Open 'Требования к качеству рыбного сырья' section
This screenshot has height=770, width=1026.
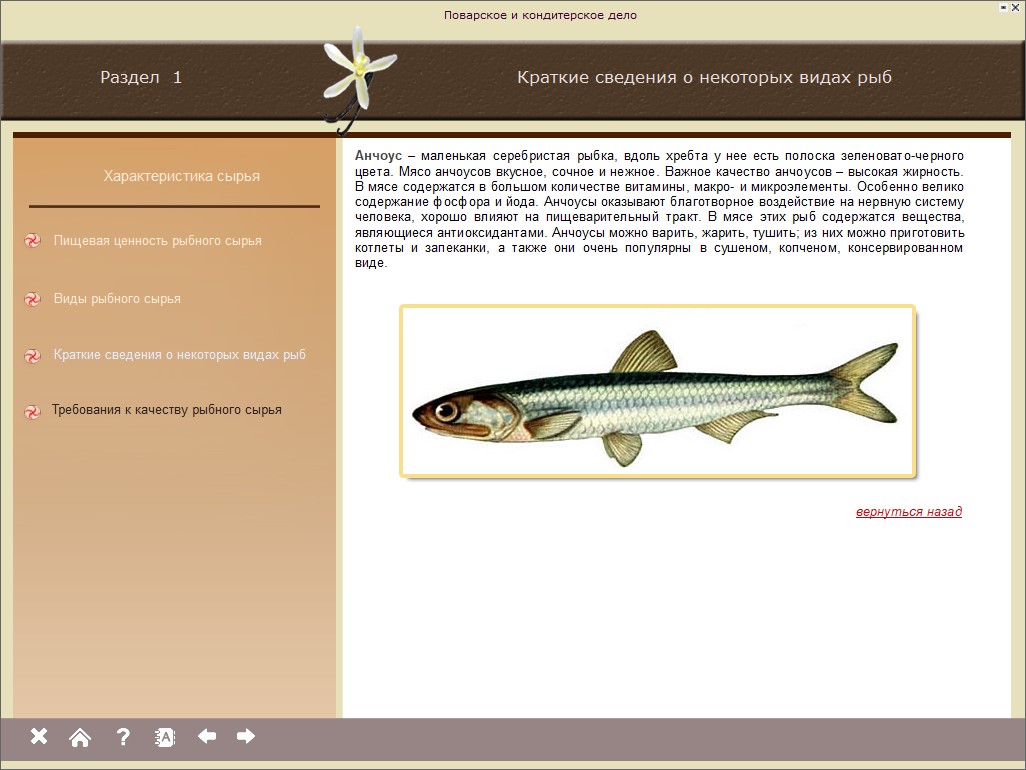166,410
